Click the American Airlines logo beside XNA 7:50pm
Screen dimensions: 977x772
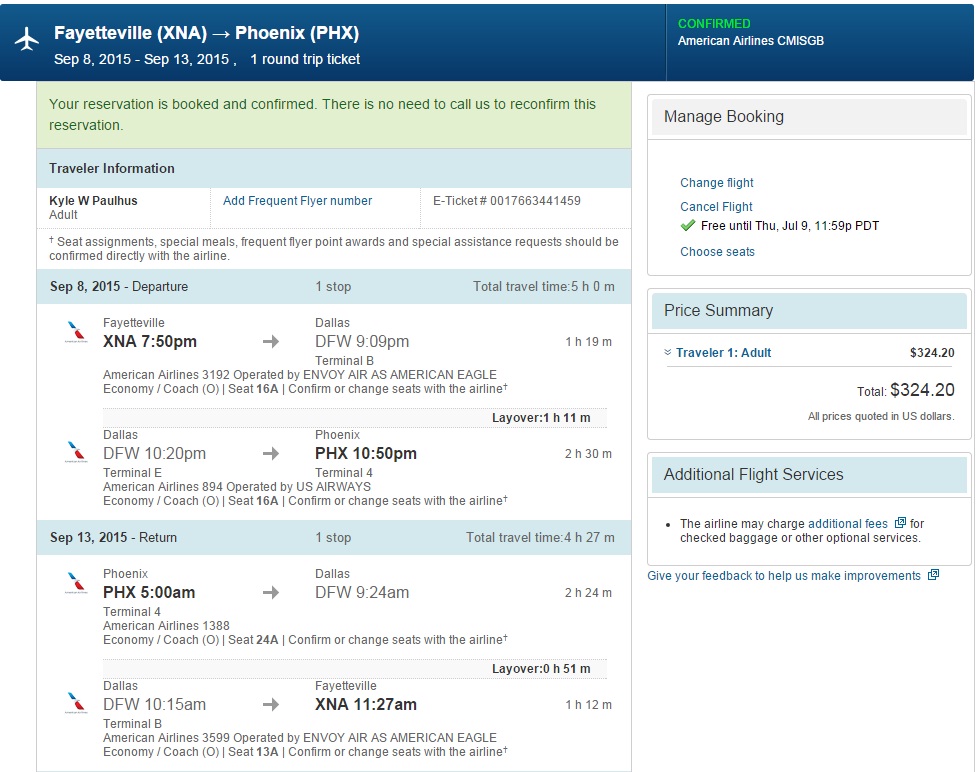point(75,333)
